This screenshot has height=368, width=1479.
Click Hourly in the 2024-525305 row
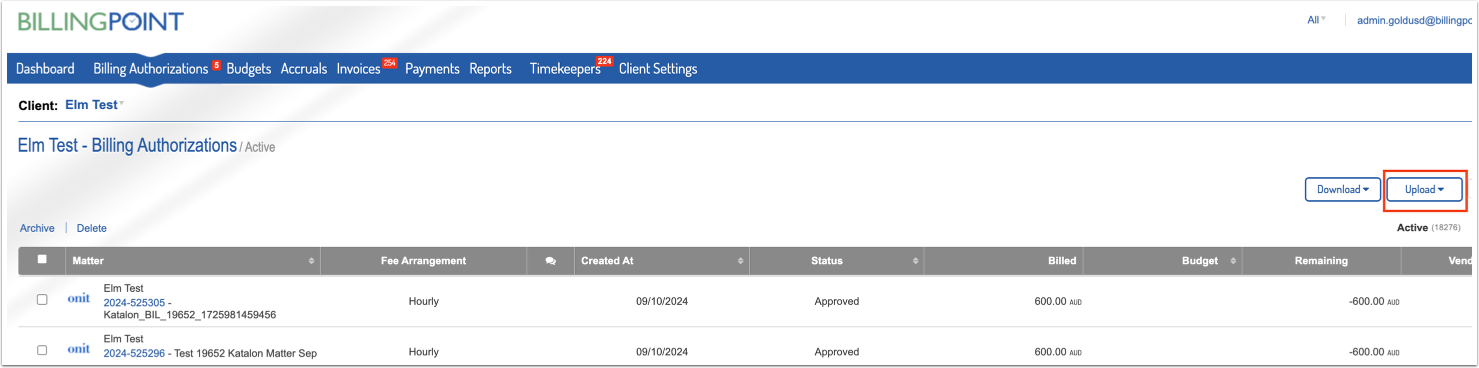click(424, 301)
